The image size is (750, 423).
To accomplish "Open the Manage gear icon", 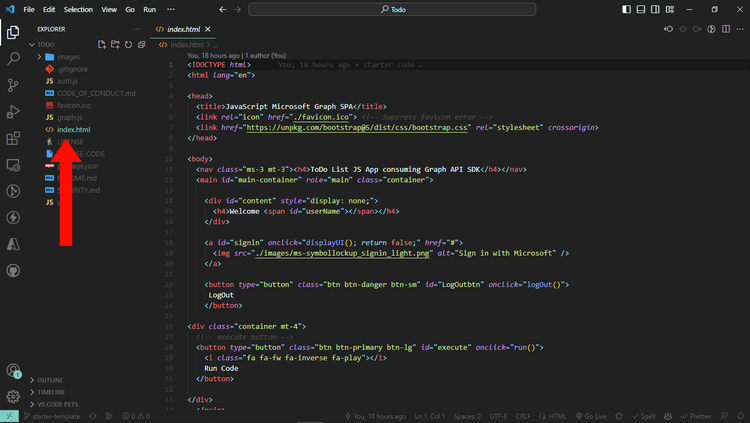I will [13, 396].
